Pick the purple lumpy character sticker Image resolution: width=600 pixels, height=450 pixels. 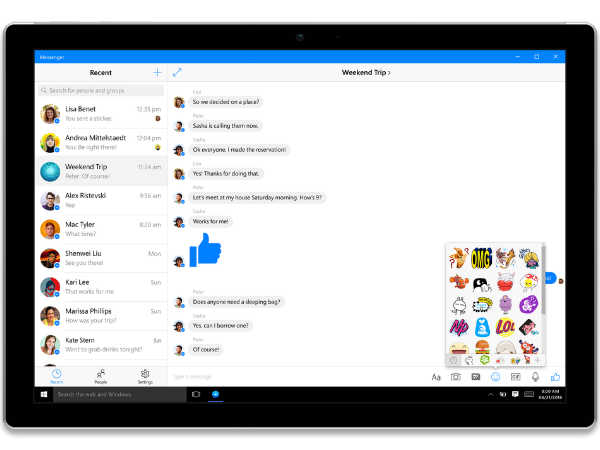pyautogui.click(x=505, y=304)
